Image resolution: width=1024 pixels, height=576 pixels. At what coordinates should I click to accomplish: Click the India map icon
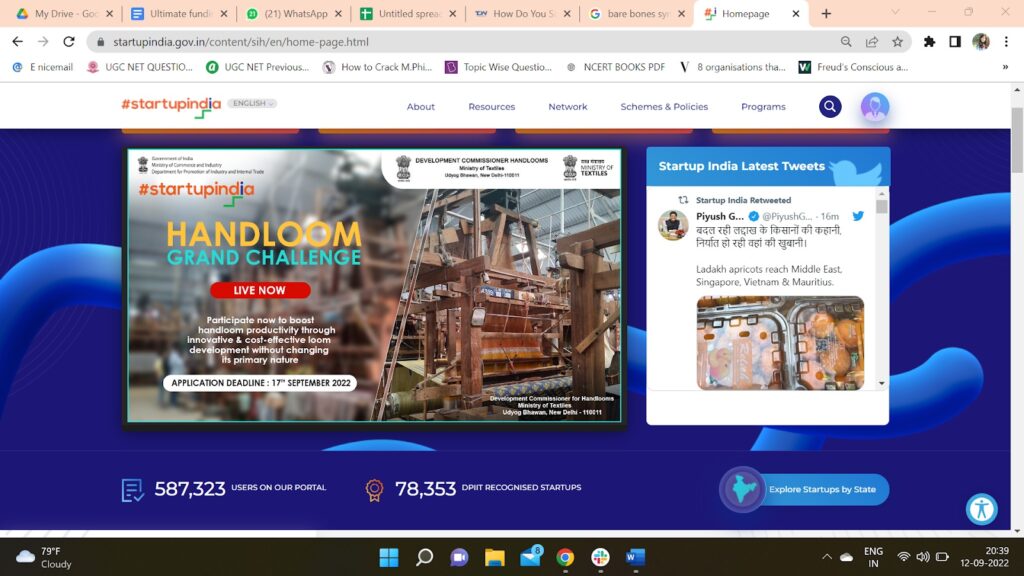click(x=743, y=489)
